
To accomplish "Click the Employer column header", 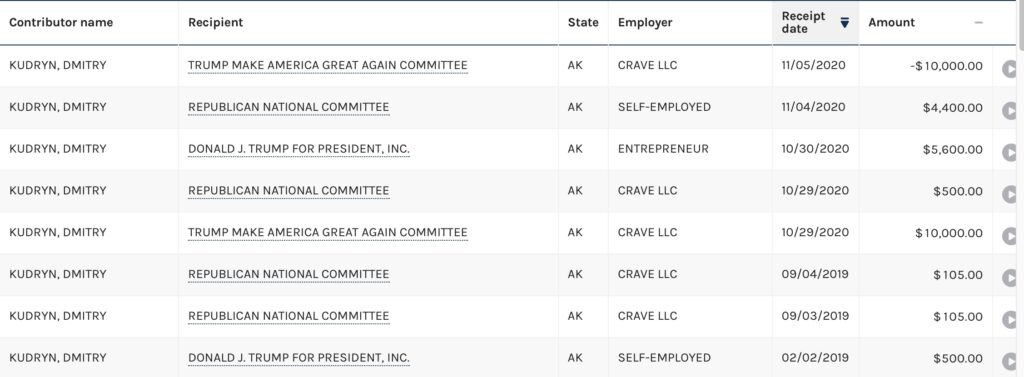I will pos(645,22).
